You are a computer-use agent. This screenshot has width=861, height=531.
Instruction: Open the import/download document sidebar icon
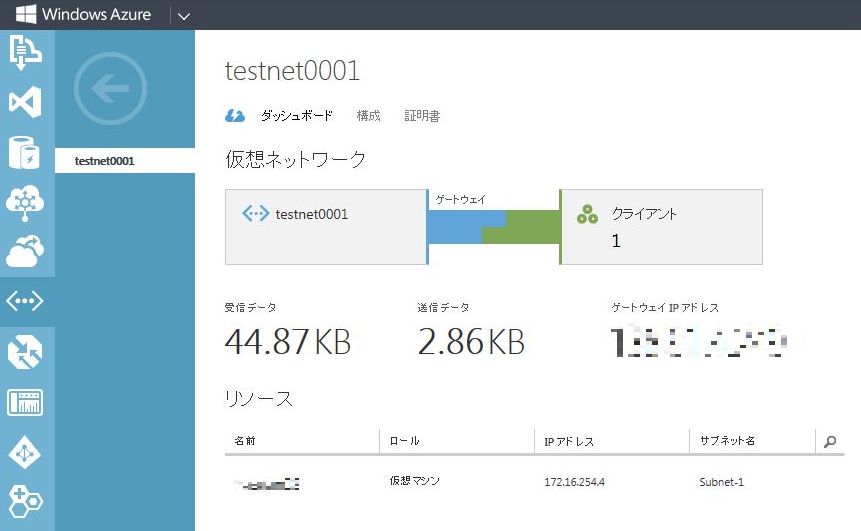(x=25, y=53)
